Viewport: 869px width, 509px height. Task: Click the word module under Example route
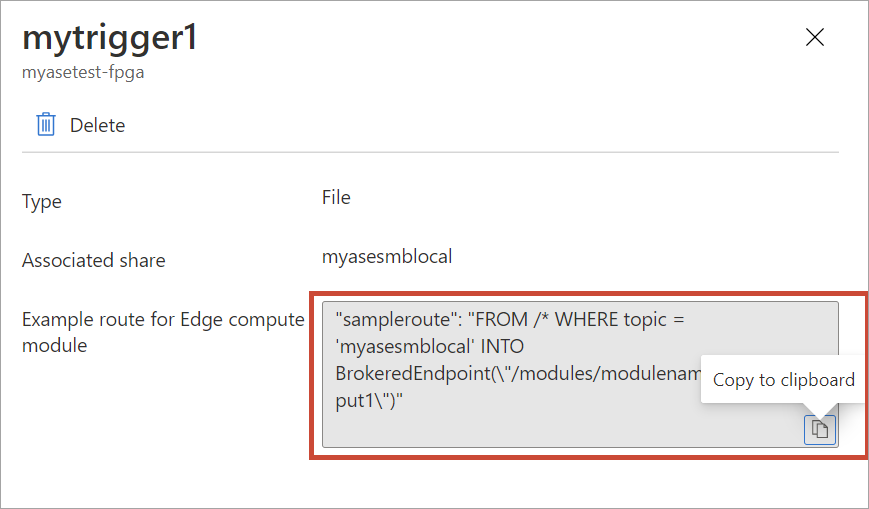pyautogui.click(x=54, y=345)
